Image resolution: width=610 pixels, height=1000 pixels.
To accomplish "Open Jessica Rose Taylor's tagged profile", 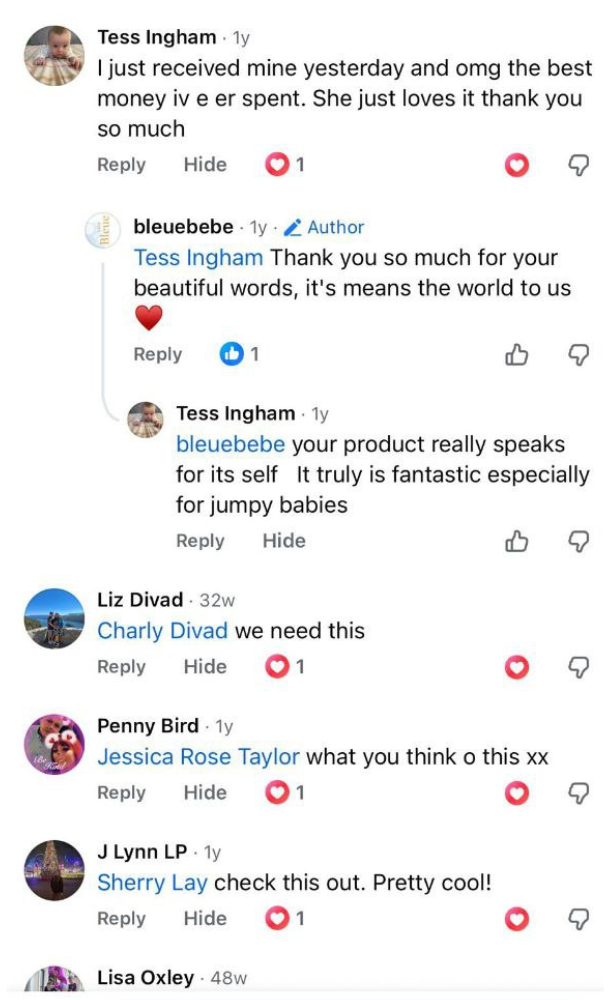I will (x=198, y=757).
